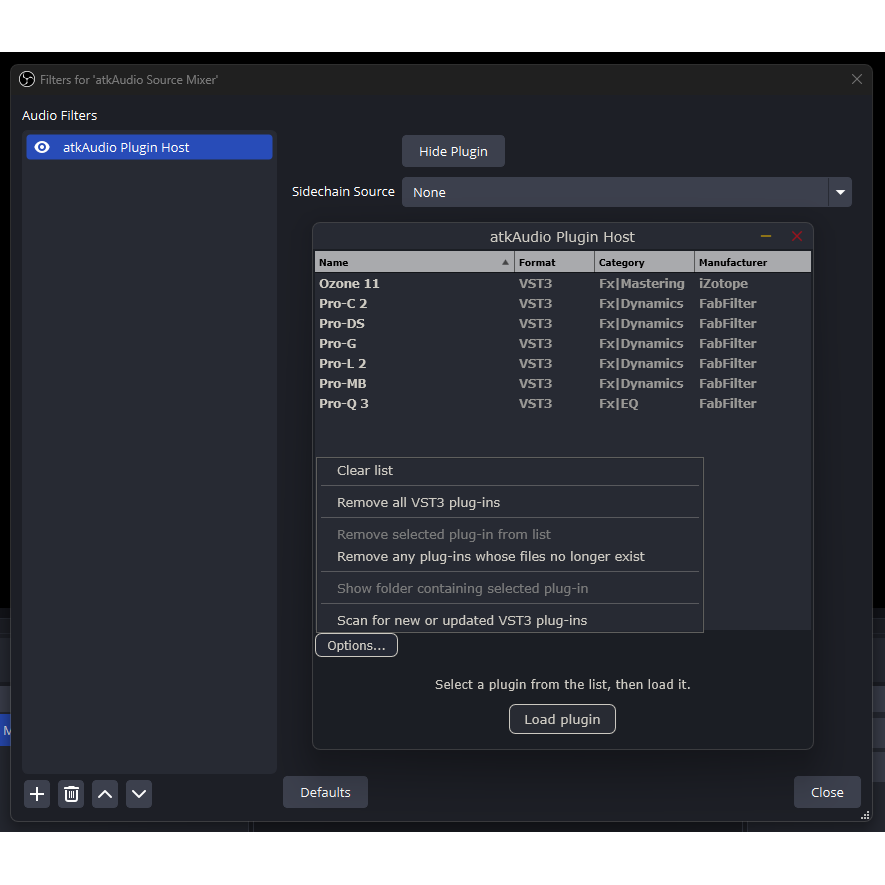Viewport: 885px width, 885px height.
Task: Delete selected filter with trash icon
Action: point(71,794)
